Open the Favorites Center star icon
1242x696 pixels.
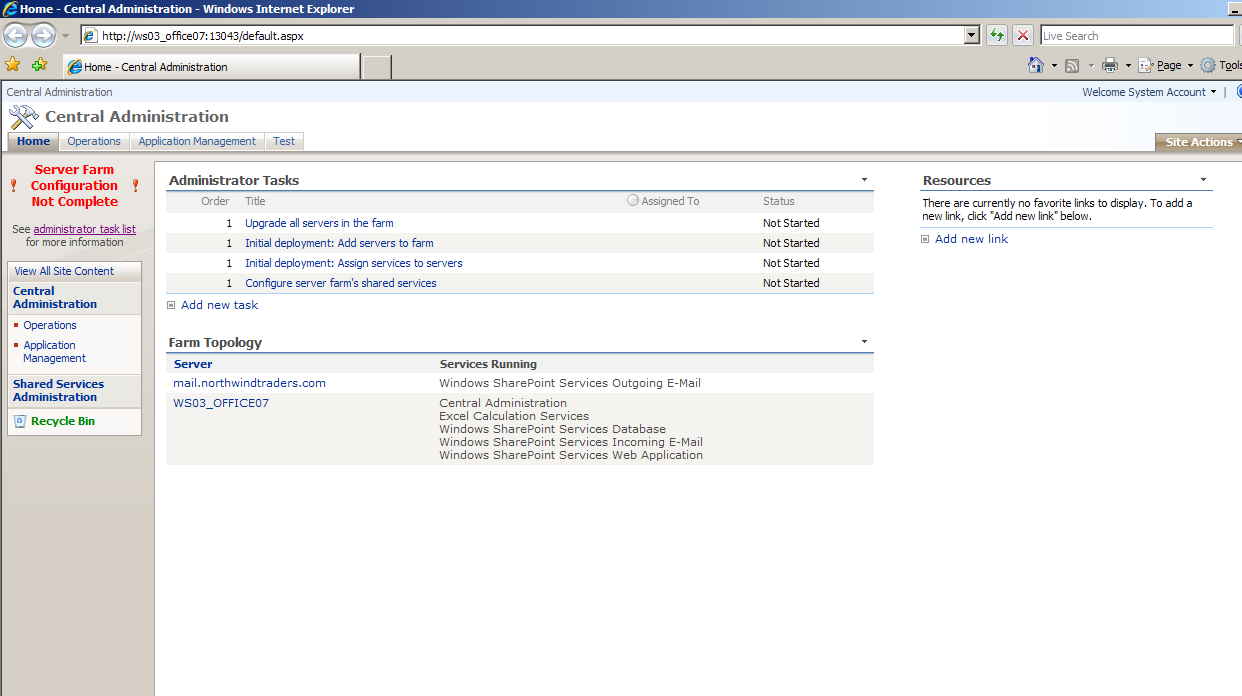click(x=13, y=65)
